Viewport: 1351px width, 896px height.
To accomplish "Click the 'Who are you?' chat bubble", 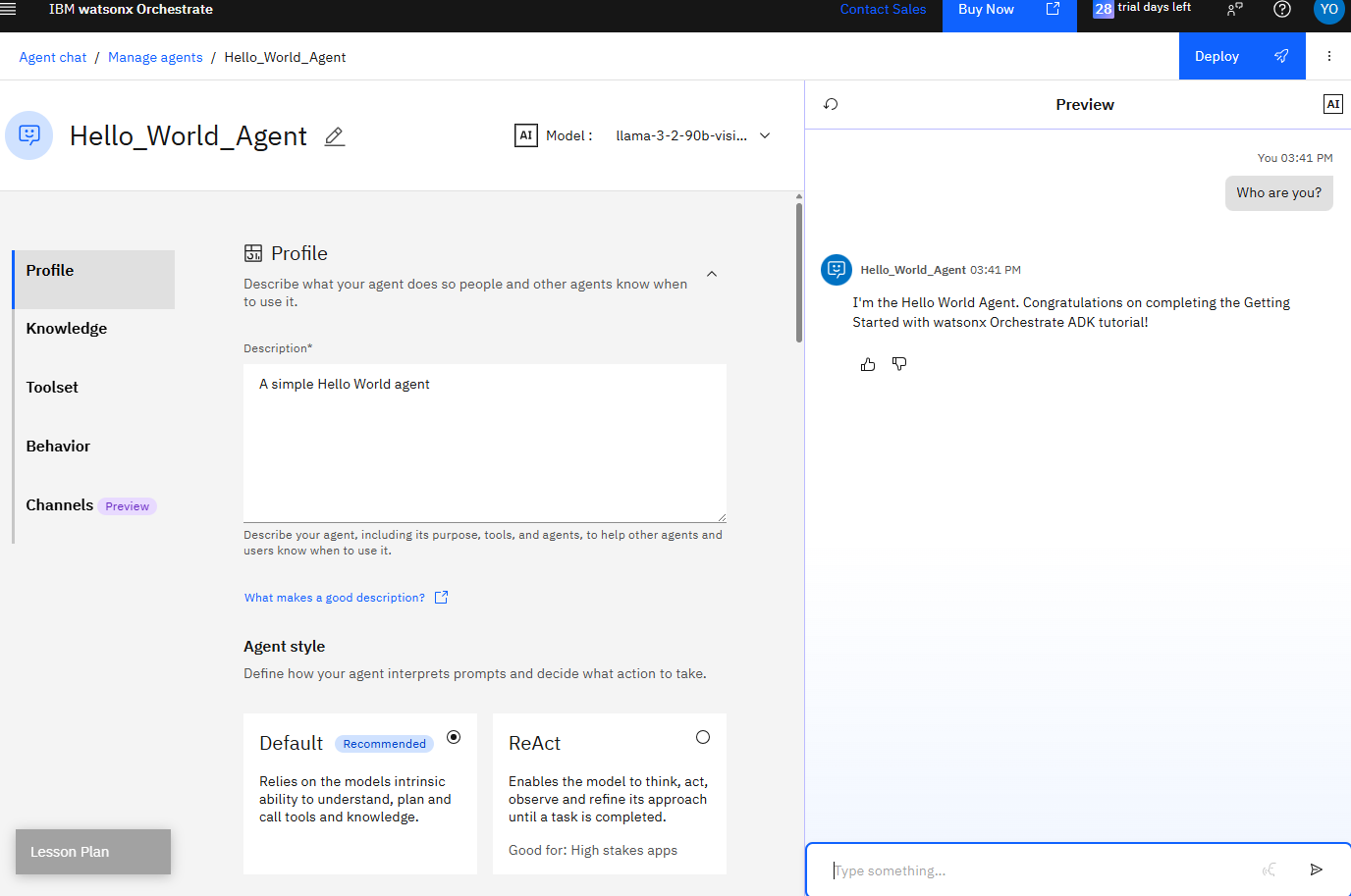I will (x=1278, y=192).
